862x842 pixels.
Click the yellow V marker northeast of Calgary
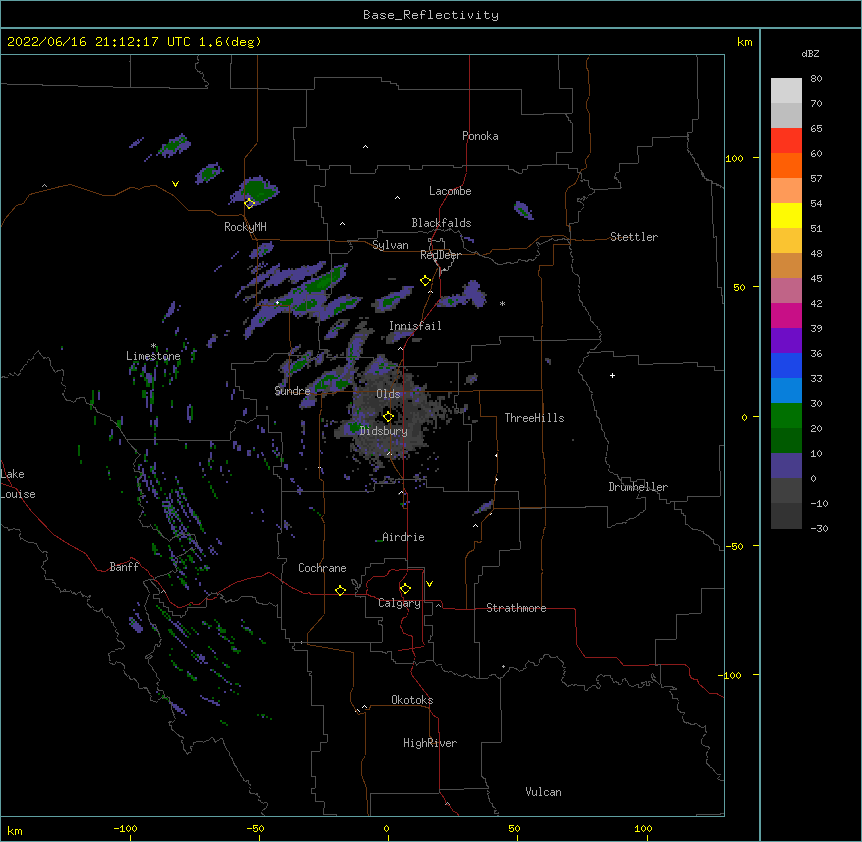point(429,584)
